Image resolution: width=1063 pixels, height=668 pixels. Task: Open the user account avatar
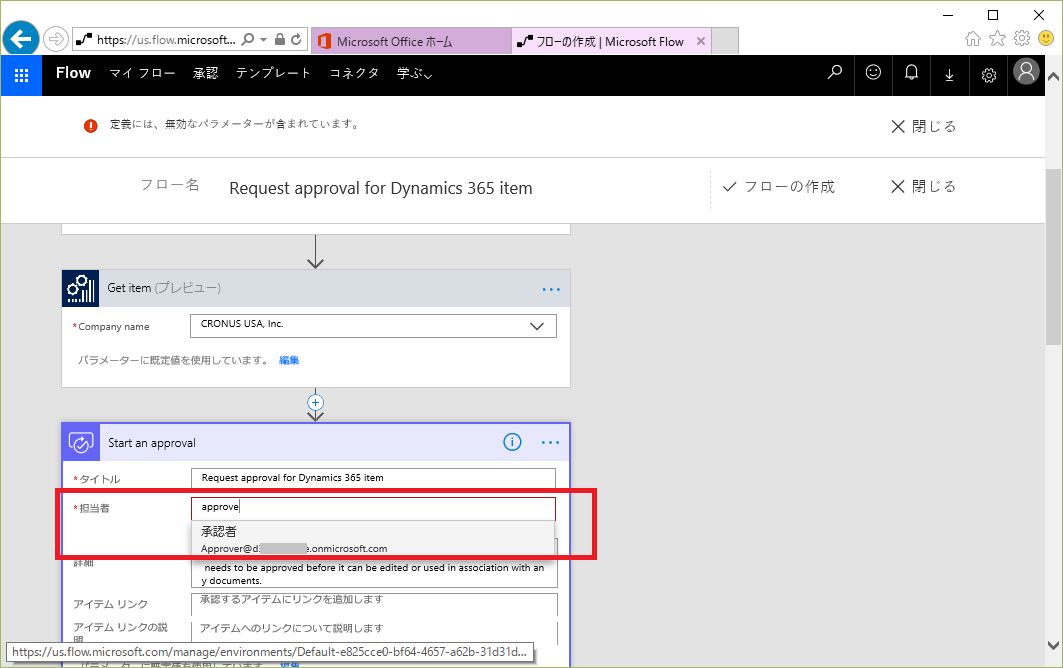(1026, 71)
